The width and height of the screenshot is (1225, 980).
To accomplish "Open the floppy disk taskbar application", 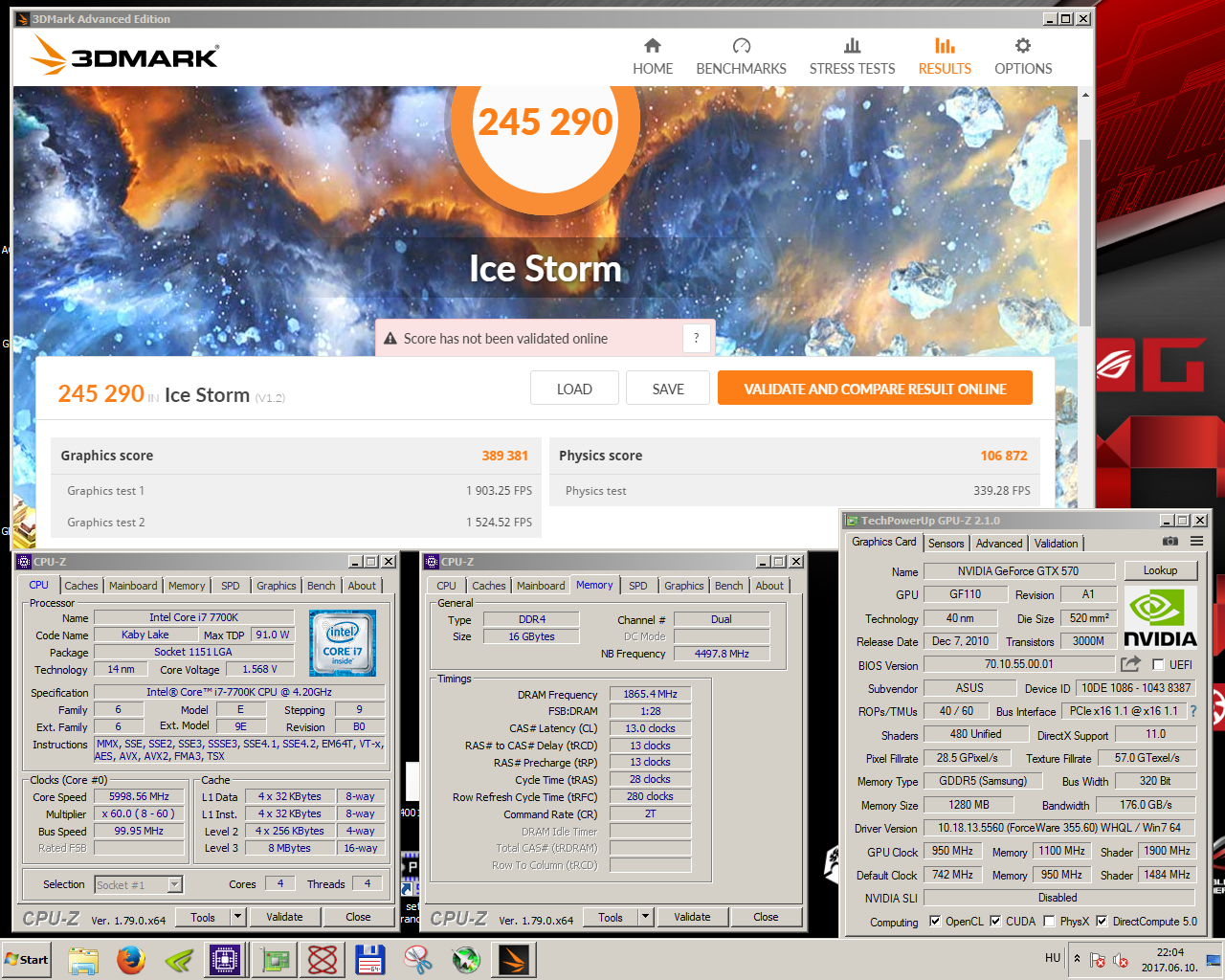I will click(x=369, y=959).
